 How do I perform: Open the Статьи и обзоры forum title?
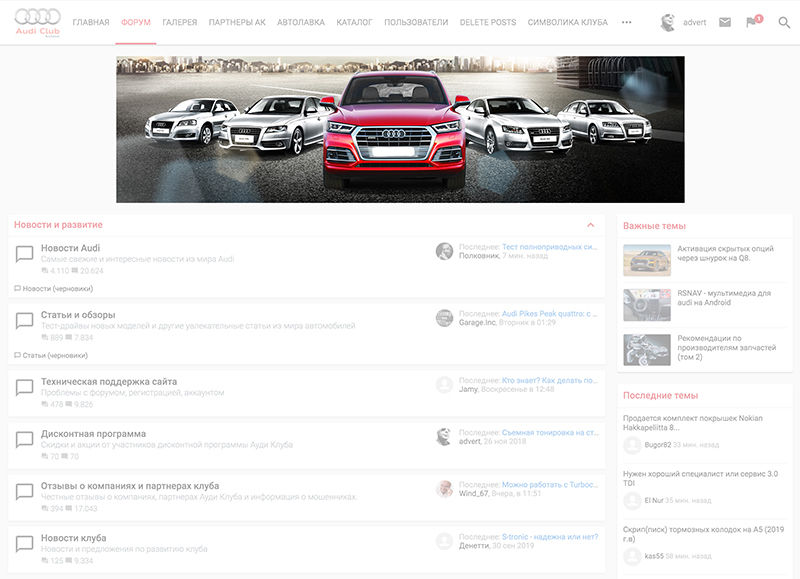point(78,315)
